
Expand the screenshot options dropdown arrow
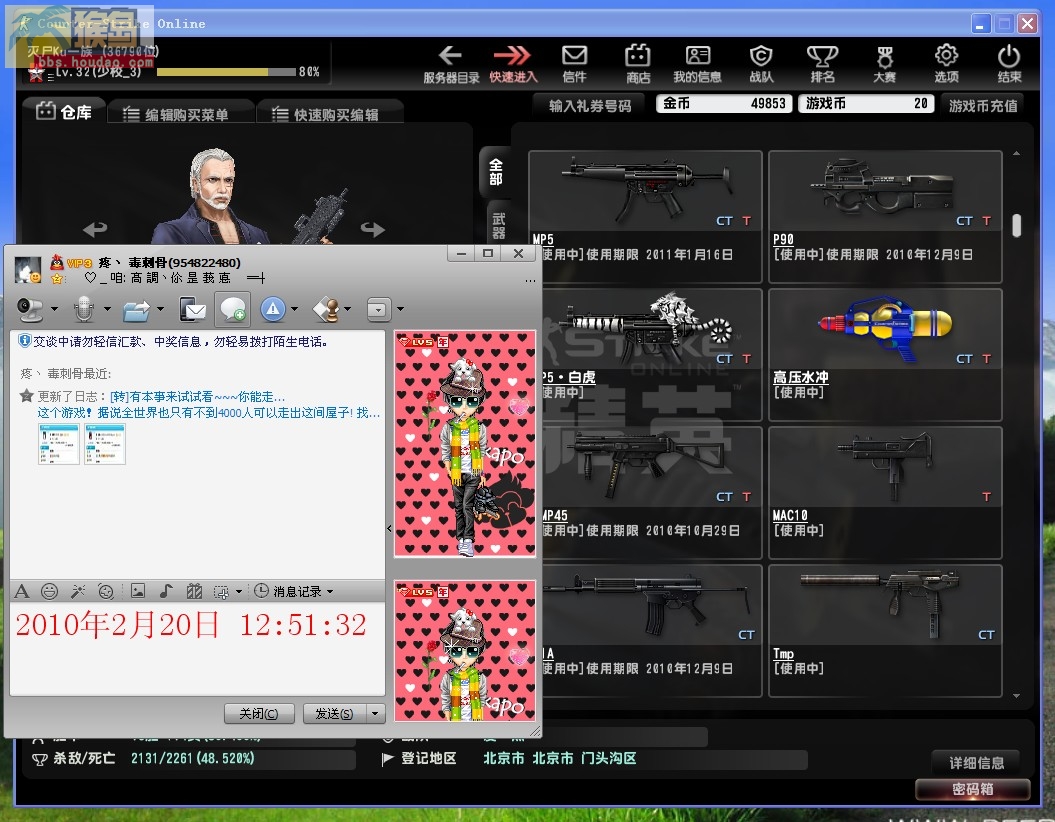click(239, 592)
